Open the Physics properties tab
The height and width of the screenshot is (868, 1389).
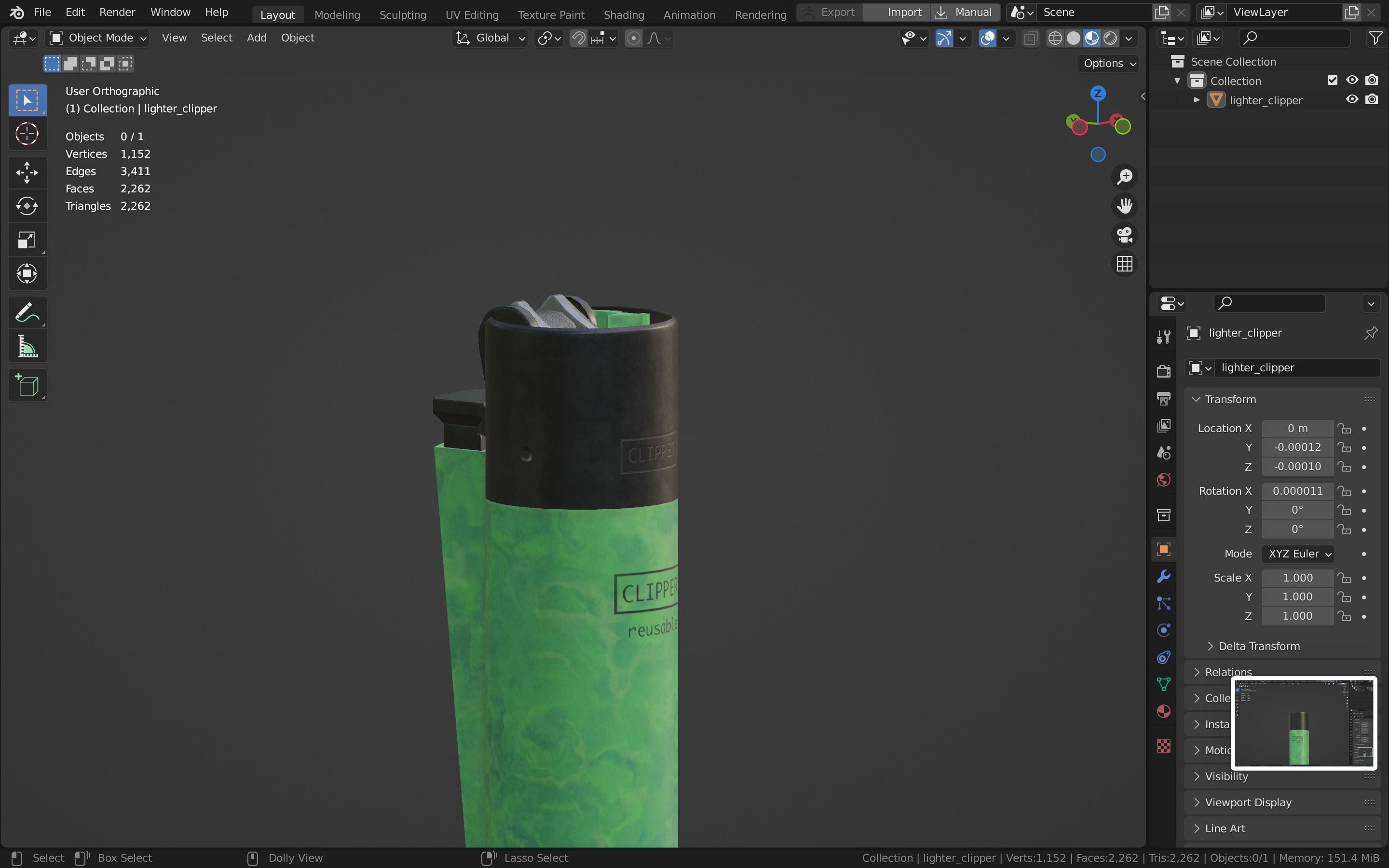pyautogui.click(x=1163, y=630)
